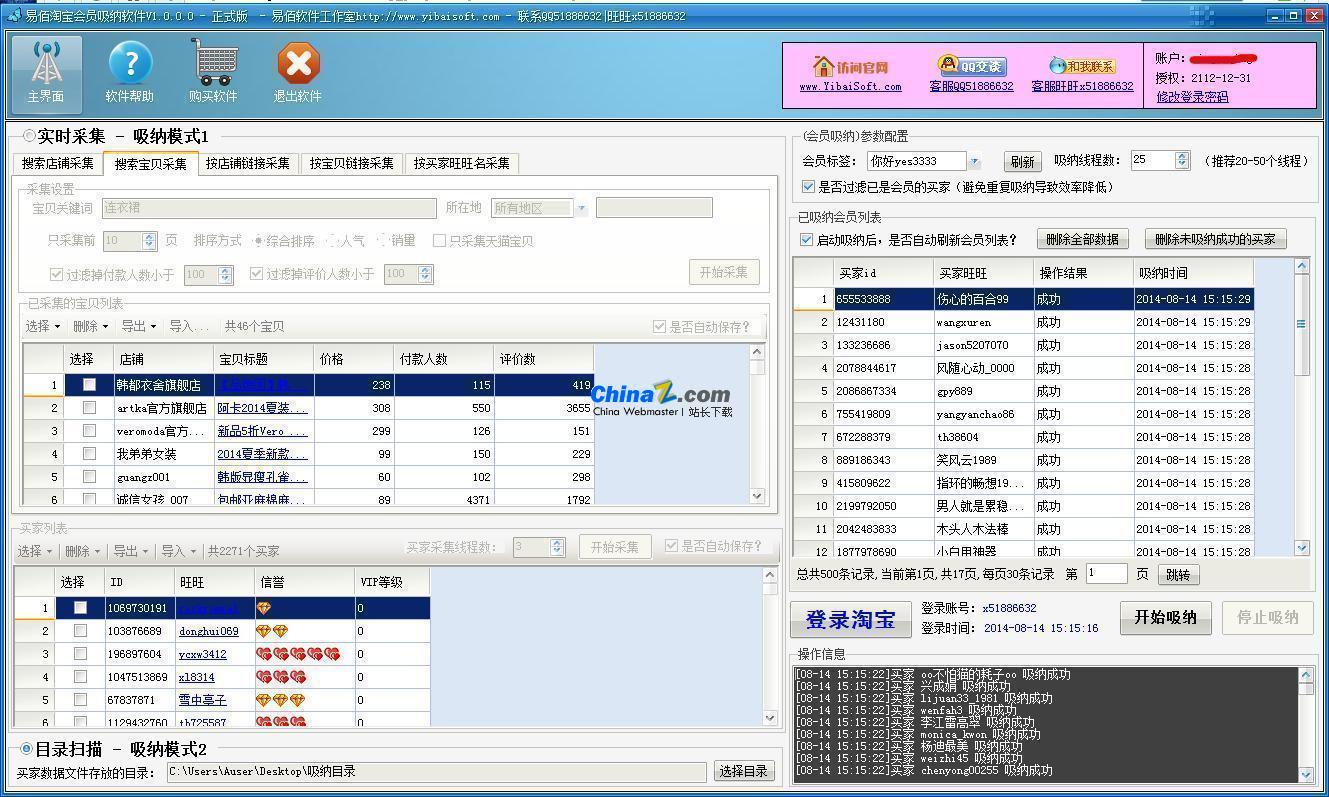Screen dimensions: 1329x797
Task: Toggle 过滤掉付款人数小于 checkbox
Action: (56, 274)
